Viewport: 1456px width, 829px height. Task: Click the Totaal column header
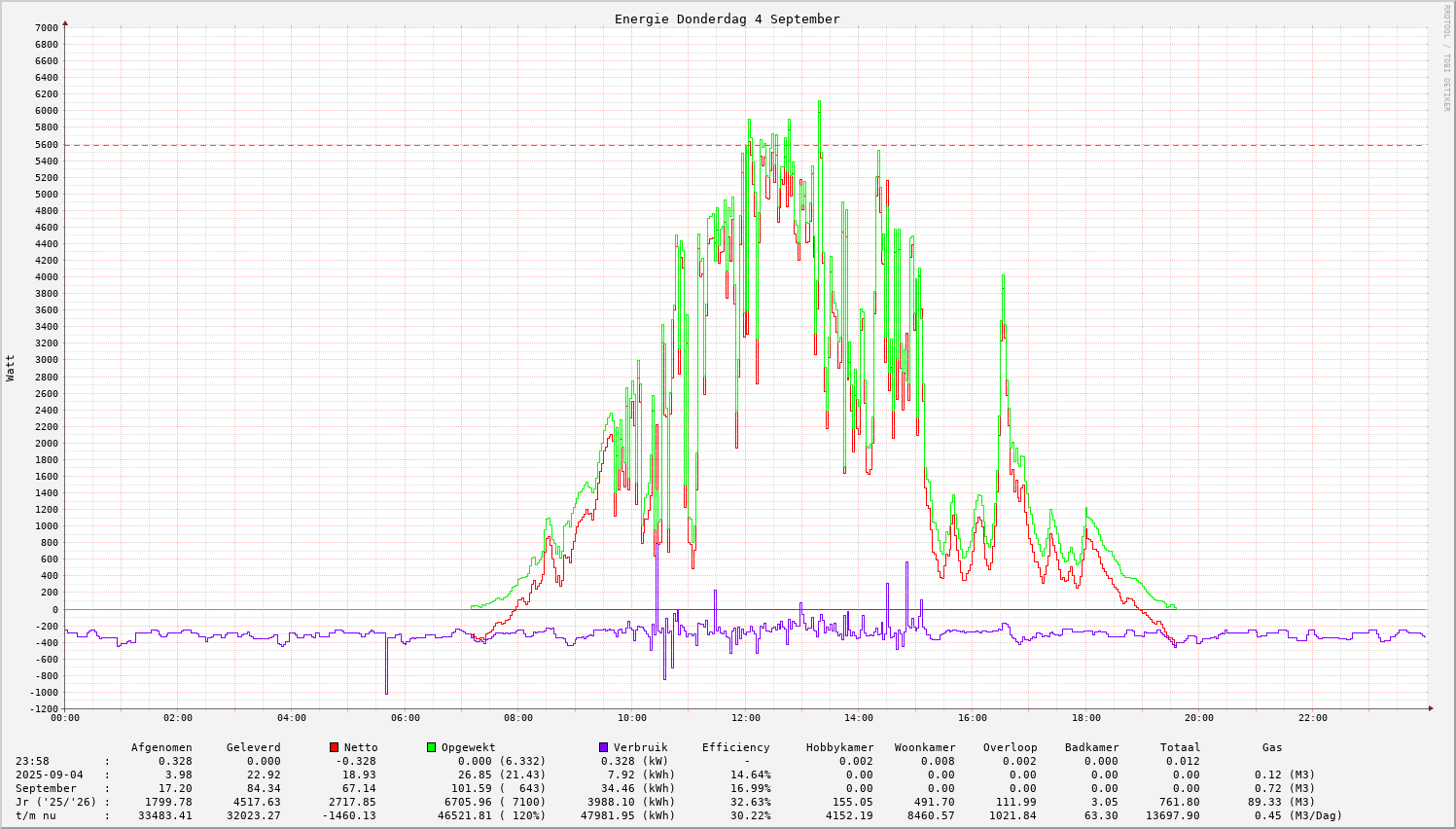click(1180, 747)
